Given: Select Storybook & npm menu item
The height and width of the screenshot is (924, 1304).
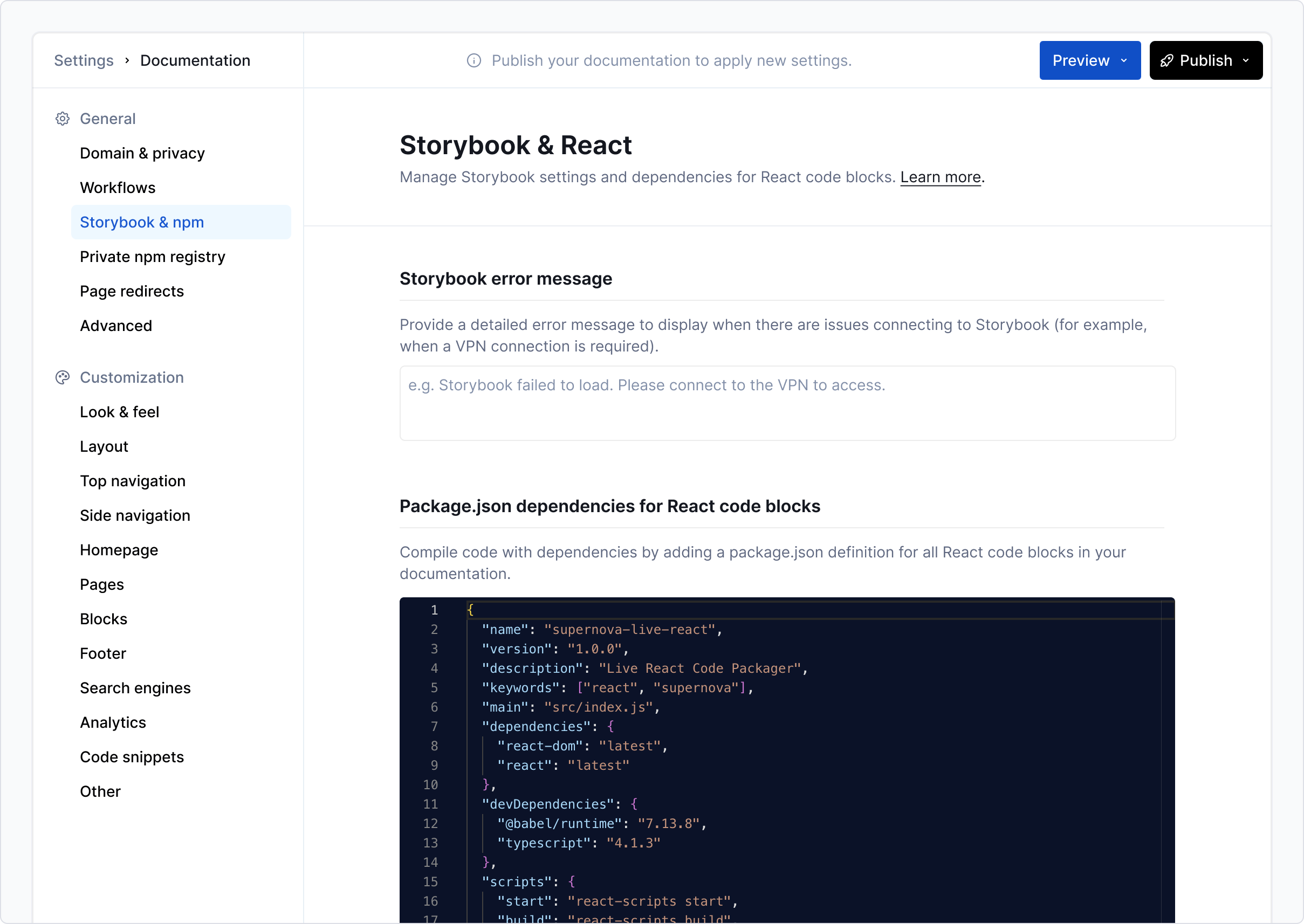Looking at the screenshot, I should pyautogui.click(x=181, y=222).
